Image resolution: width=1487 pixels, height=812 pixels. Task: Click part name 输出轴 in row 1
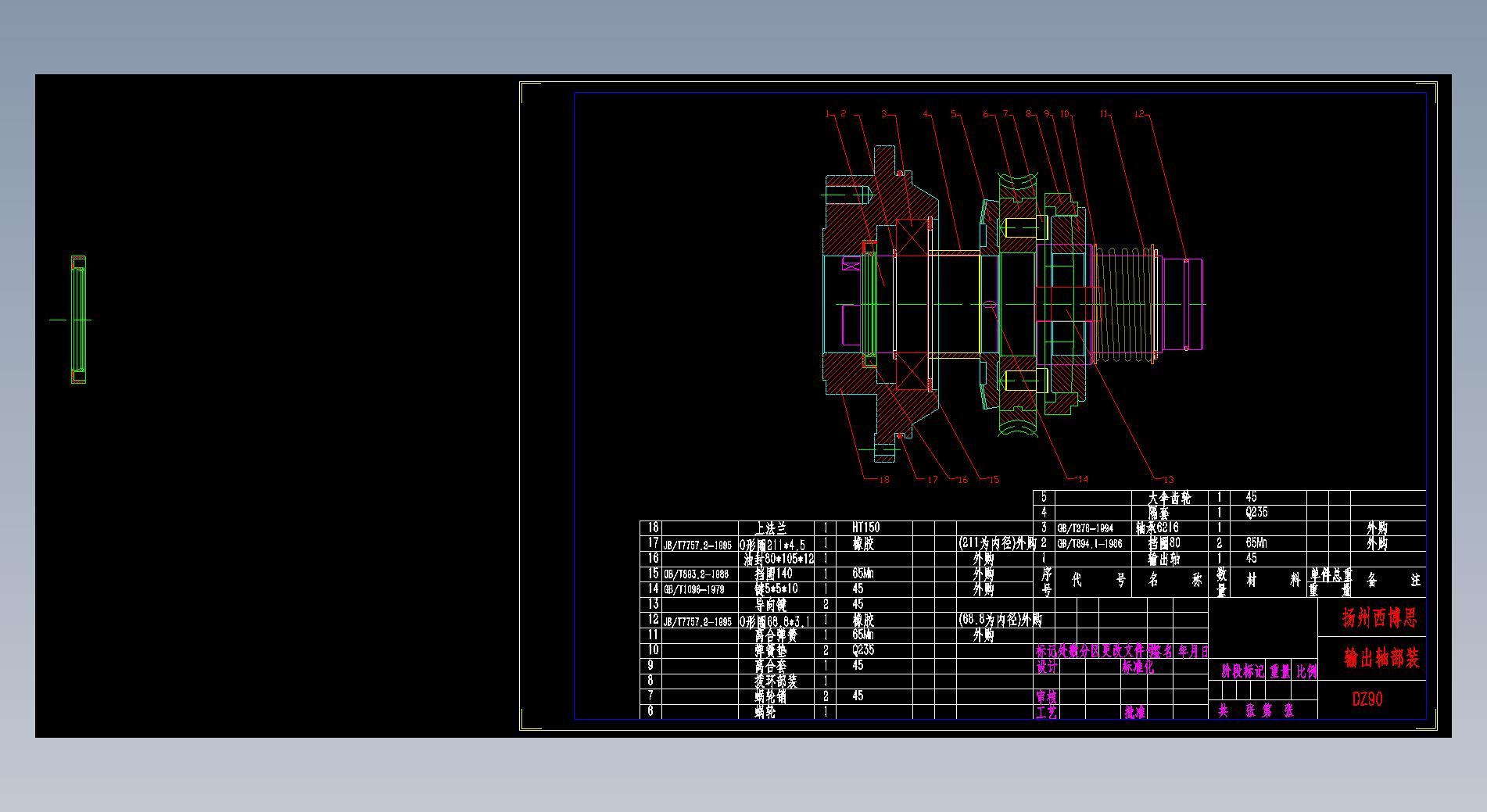(x=1163, y=559)
